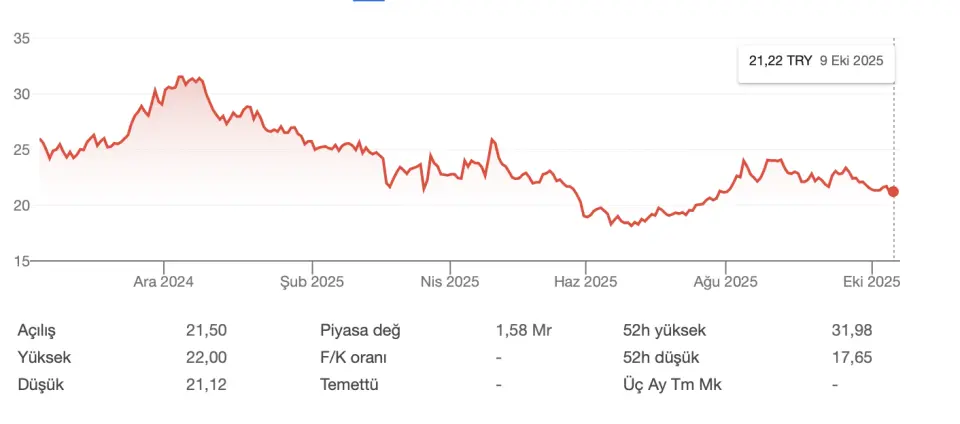Click the Üç Ay Tm Mk label
Image resolution: width=960 pixels, height=424 pixels.
(x=672, y=384)
